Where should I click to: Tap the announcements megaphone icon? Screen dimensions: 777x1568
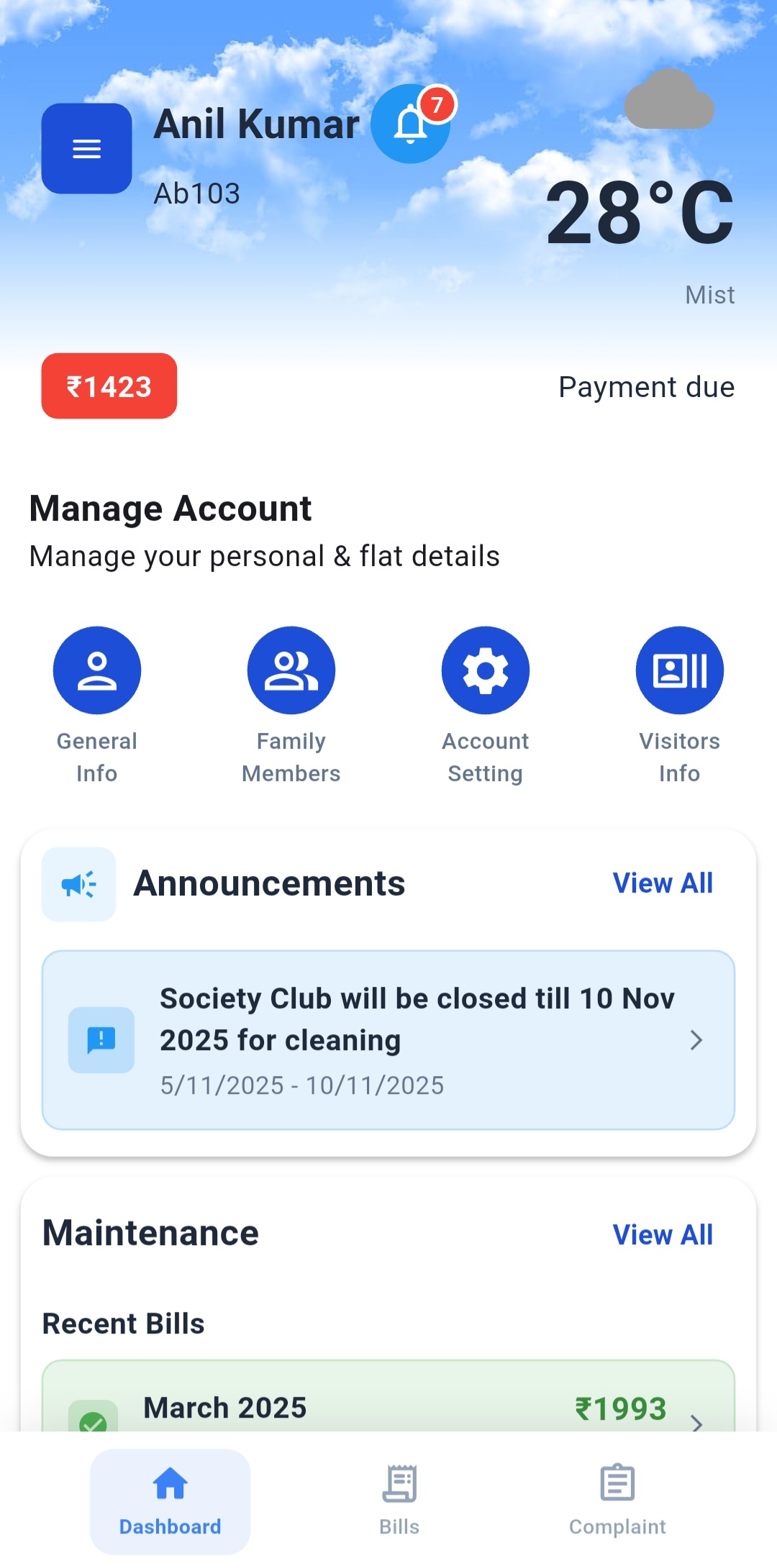tap(79, 884)
